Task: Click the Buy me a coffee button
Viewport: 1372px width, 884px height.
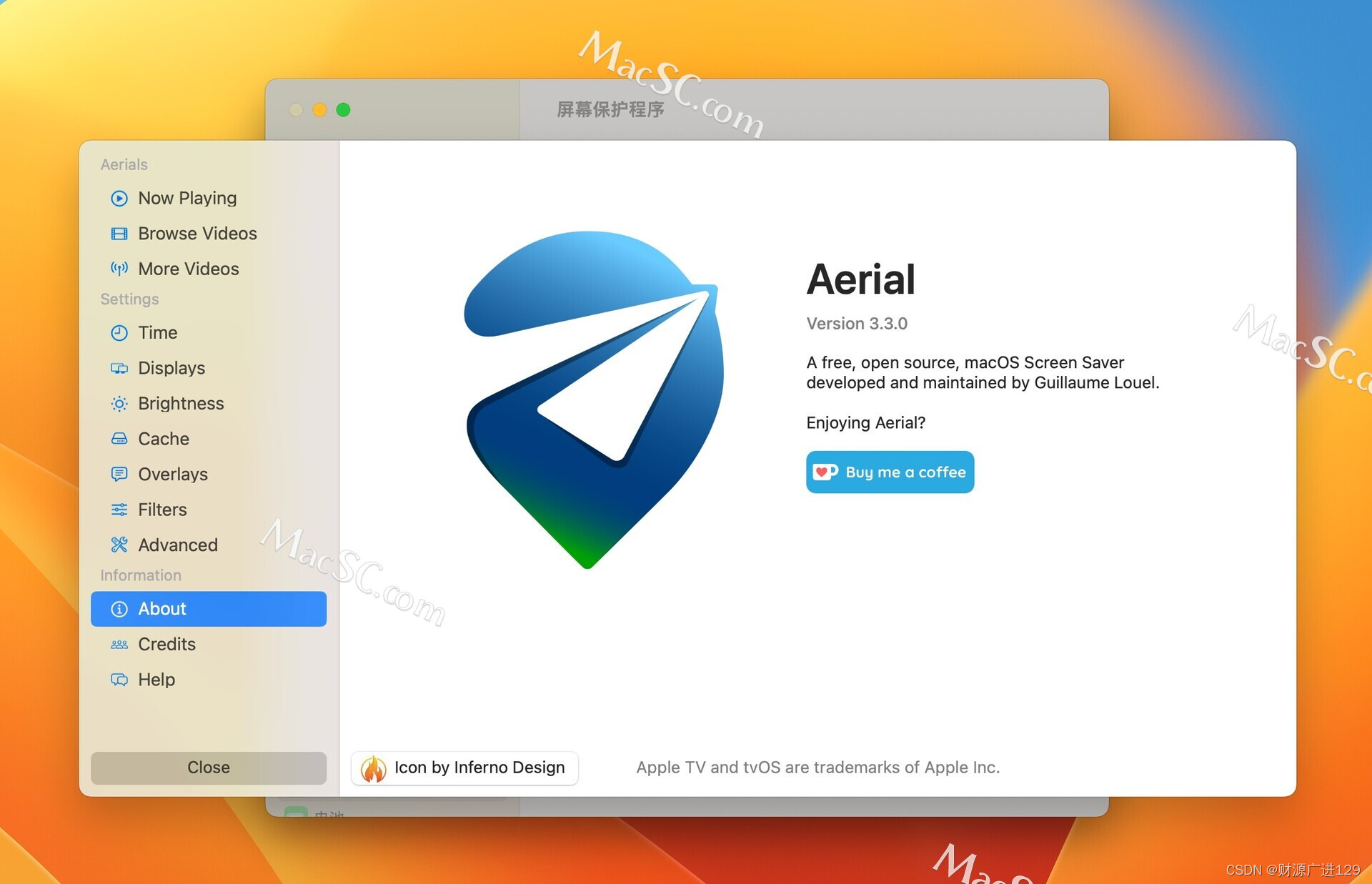Action: click(x=891, y=472)
